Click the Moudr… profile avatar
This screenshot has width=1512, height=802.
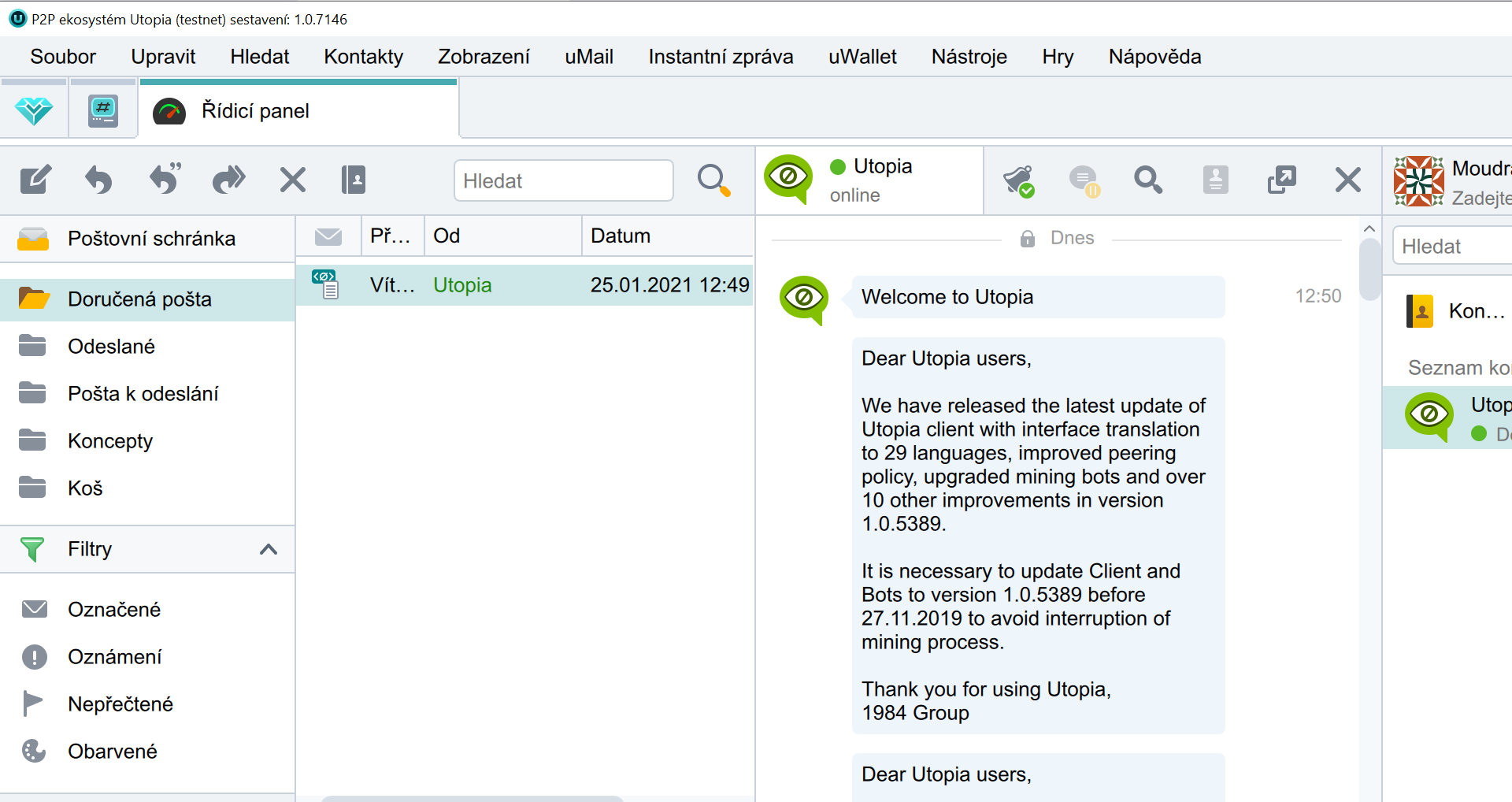[1419, 181]
